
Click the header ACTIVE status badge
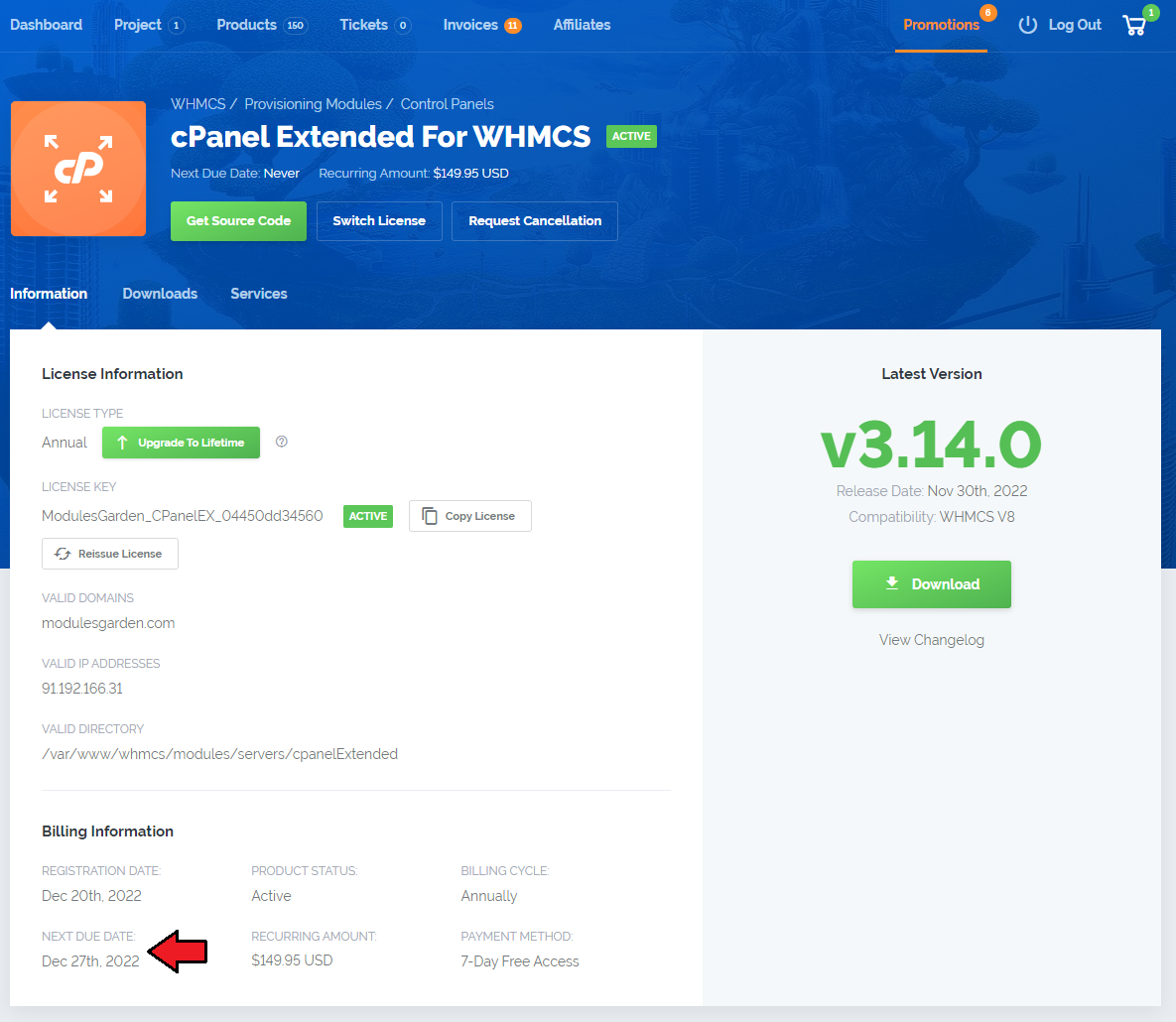(x=631, y=137)
